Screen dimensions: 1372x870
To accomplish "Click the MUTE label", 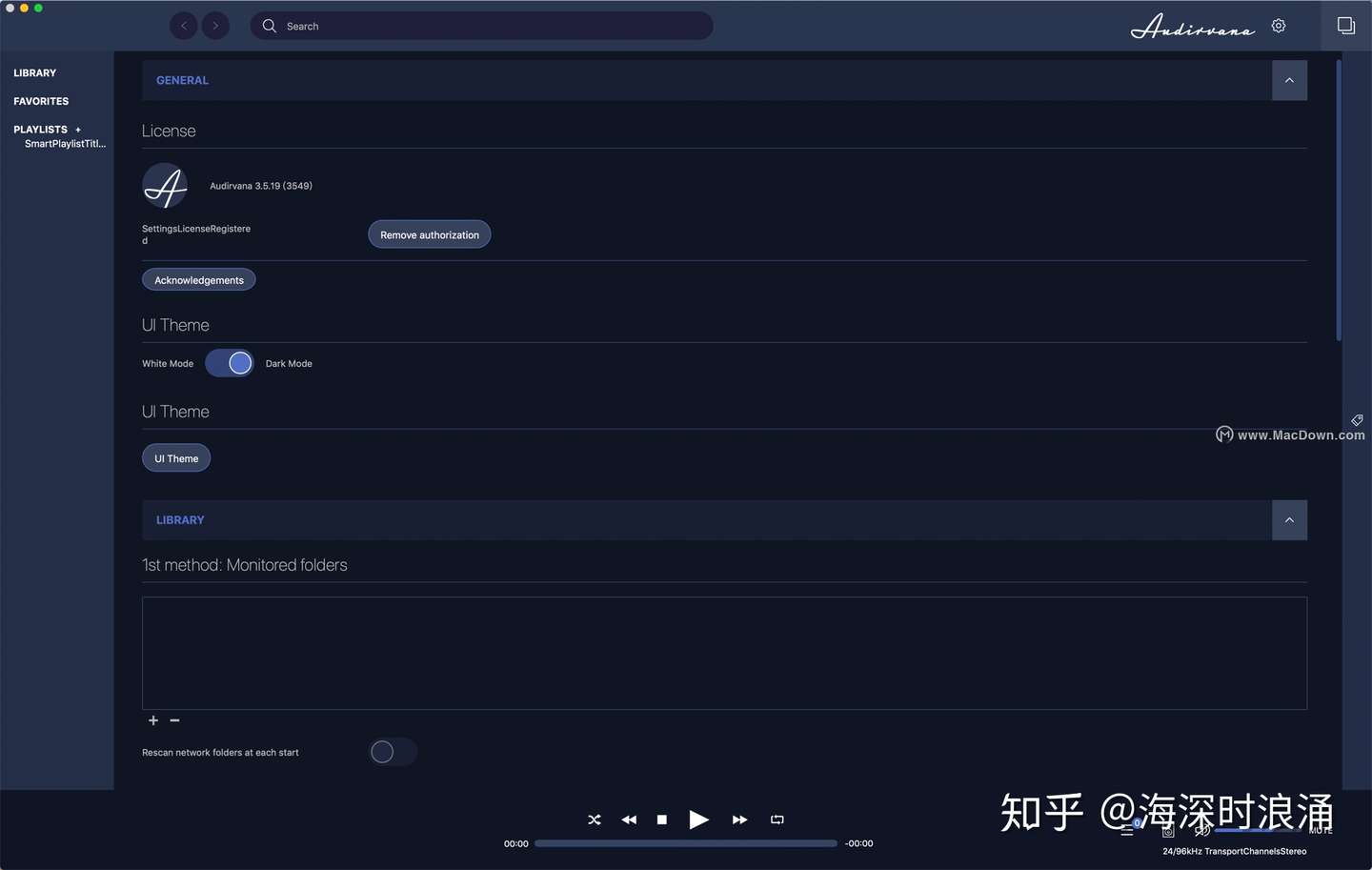I will coord(1321,831).
